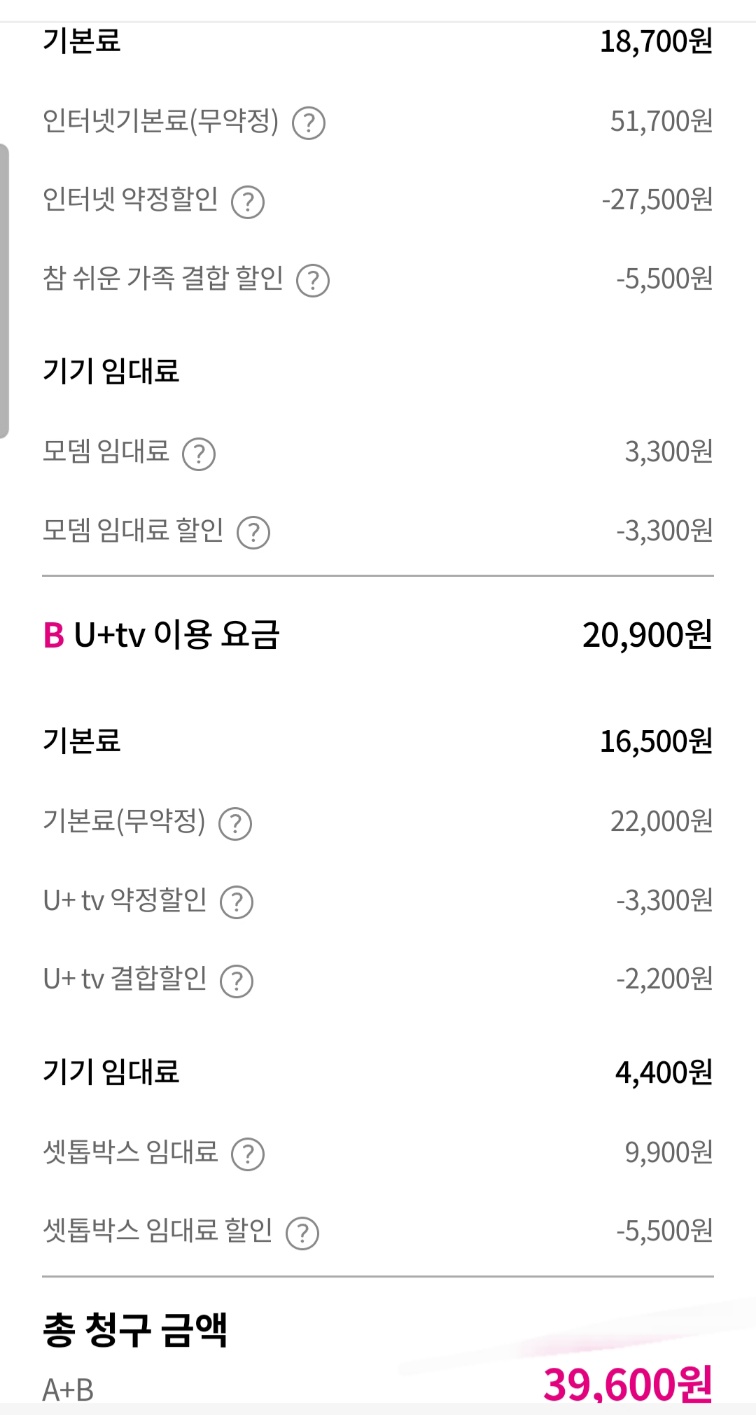This screenshot has width=756, height=1415.
Task: Tap the A+B label under total
Action: point(68,1389)
